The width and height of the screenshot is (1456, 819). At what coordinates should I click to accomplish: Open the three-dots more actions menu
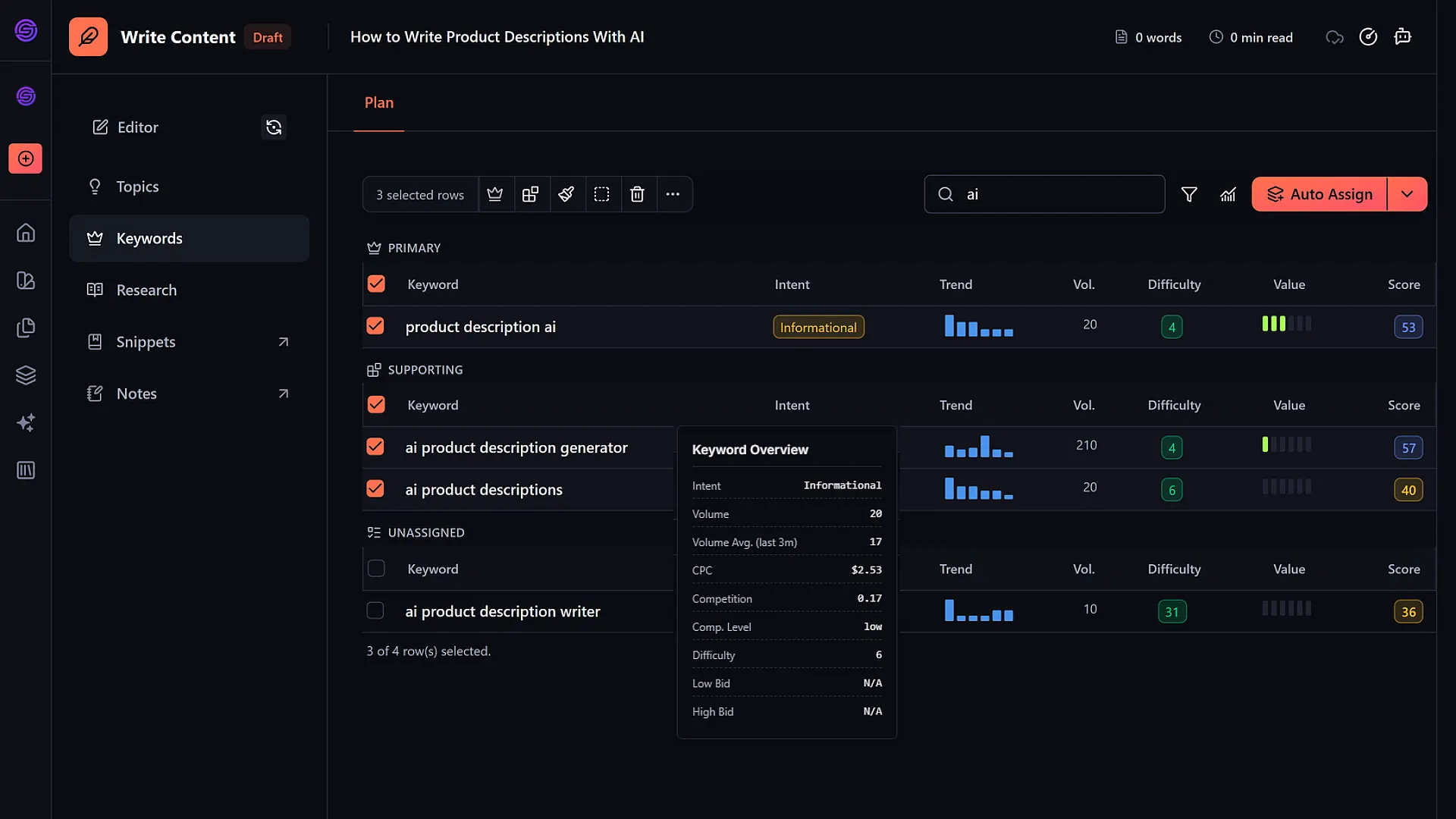tap(673, 194)
